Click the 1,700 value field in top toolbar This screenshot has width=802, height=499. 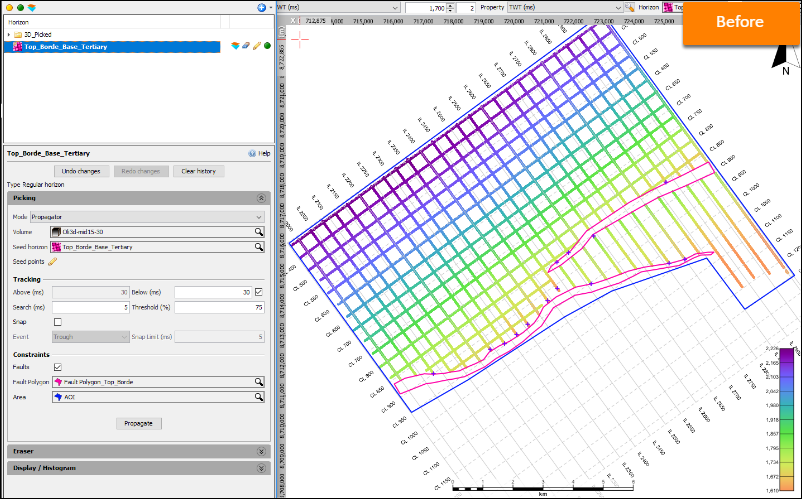(x=426, y=8)
